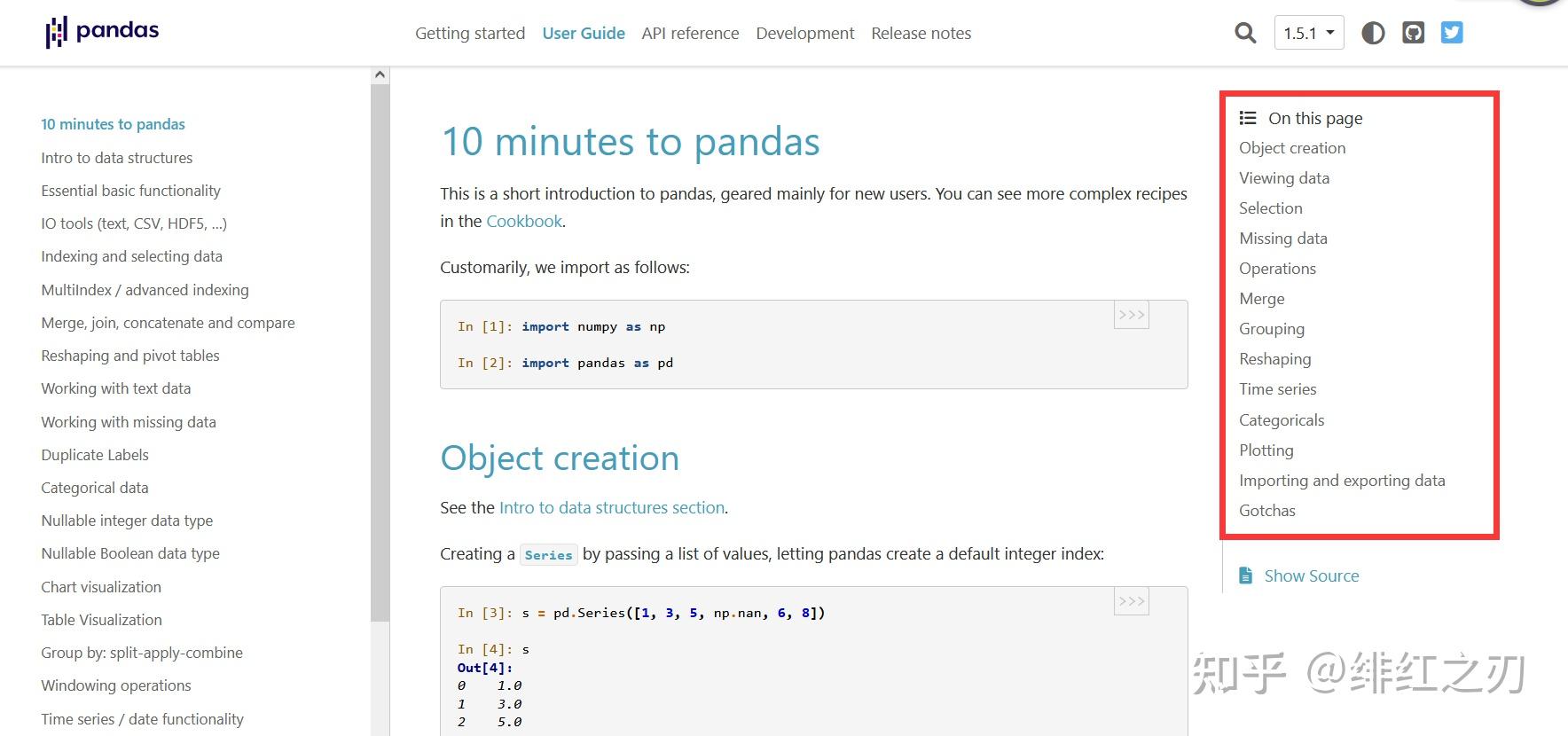Open the 1.5.1 version dropdown
This screenshot has width=1568, height=736.
pos(1309,34)
